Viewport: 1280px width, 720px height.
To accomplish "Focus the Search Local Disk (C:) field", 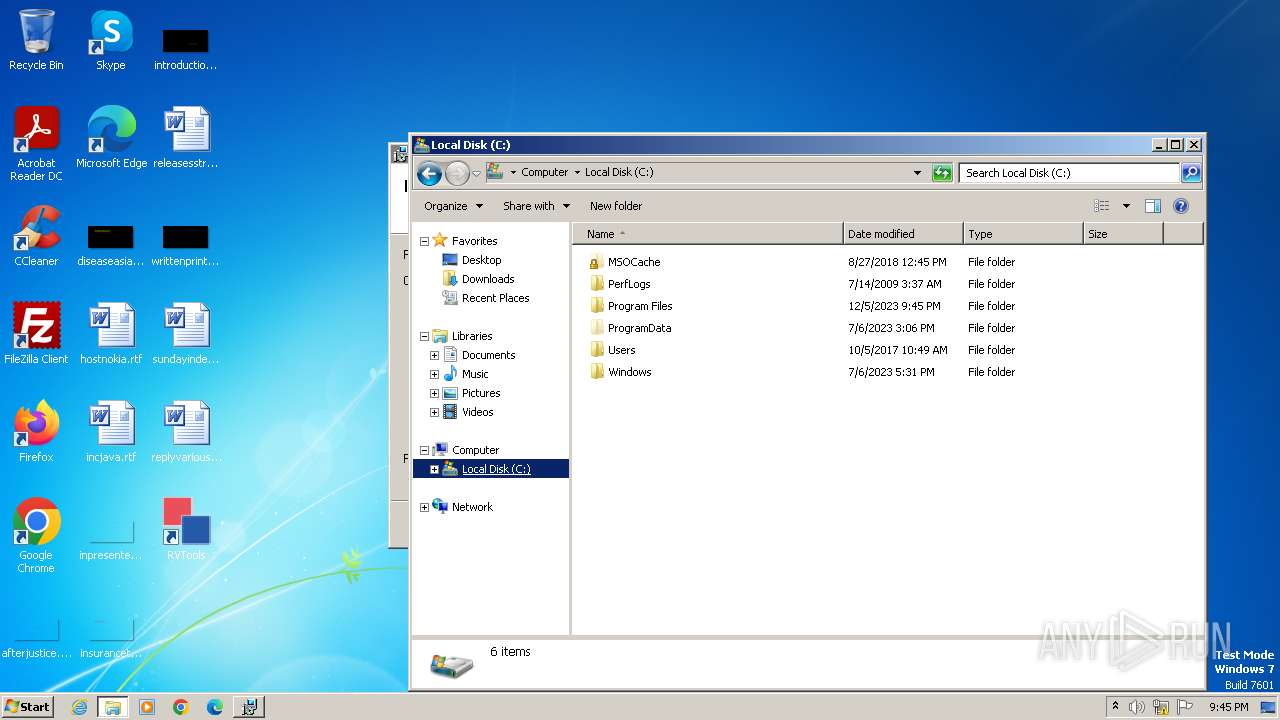I will pyautogui.click(x=1069, y=173).
